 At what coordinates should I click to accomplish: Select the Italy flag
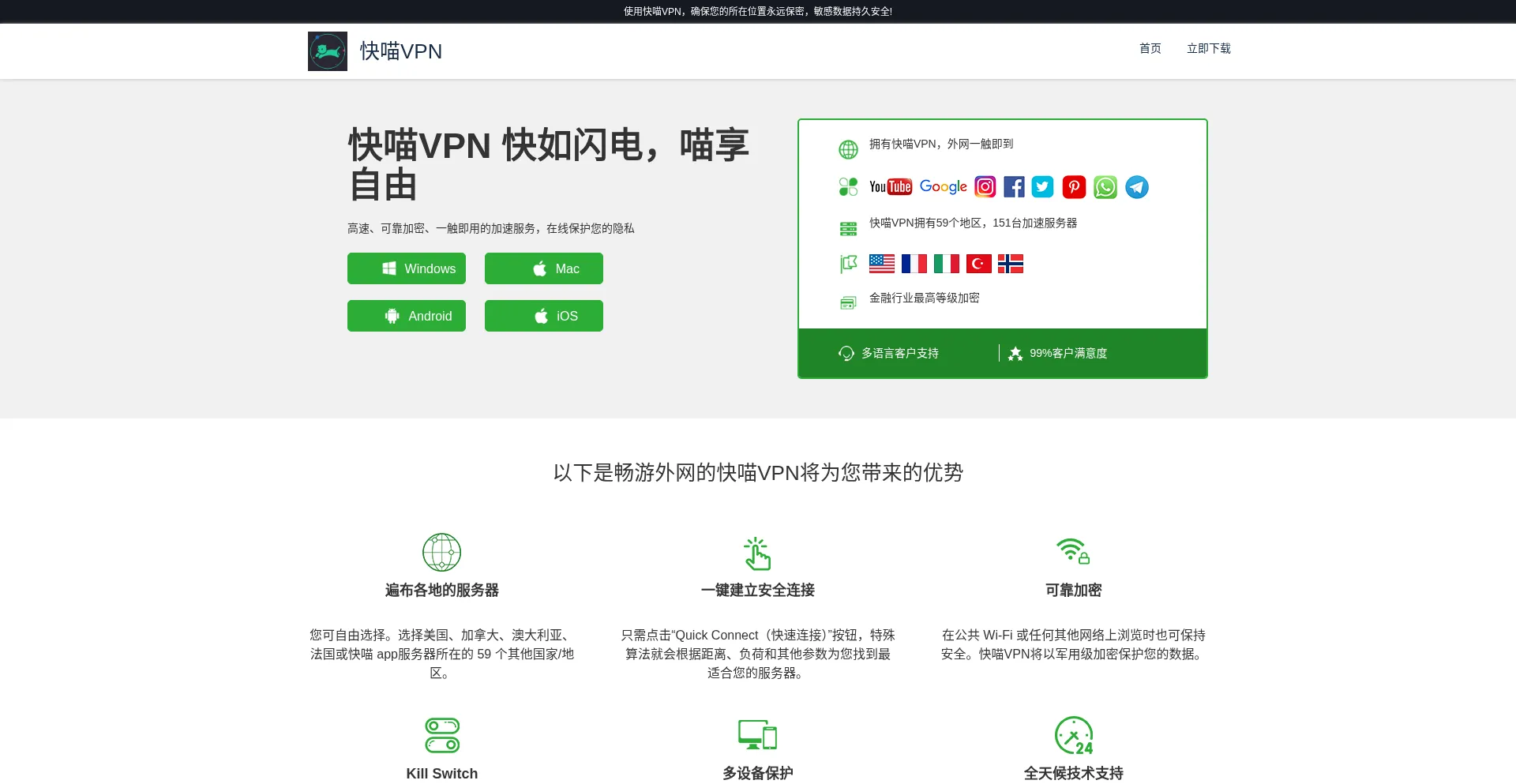pos(947,264)
